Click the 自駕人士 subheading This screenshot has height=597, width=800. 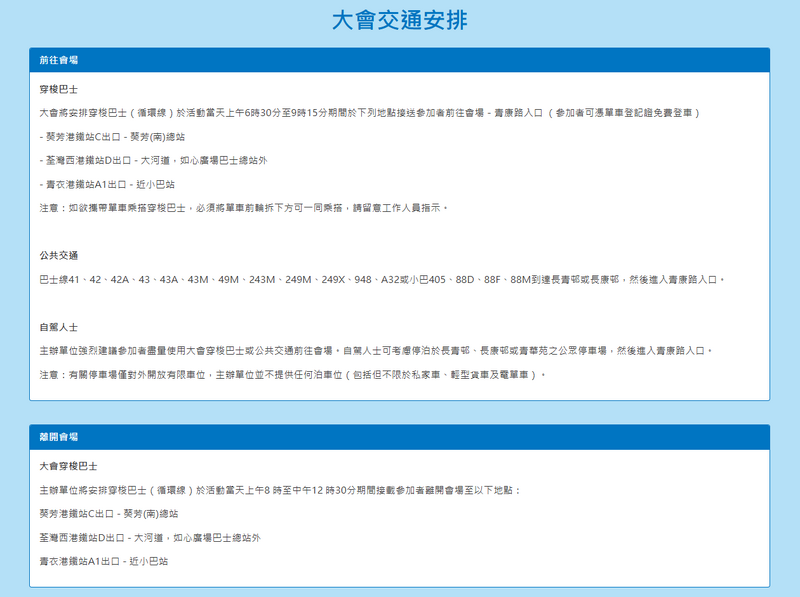point(59,326)
